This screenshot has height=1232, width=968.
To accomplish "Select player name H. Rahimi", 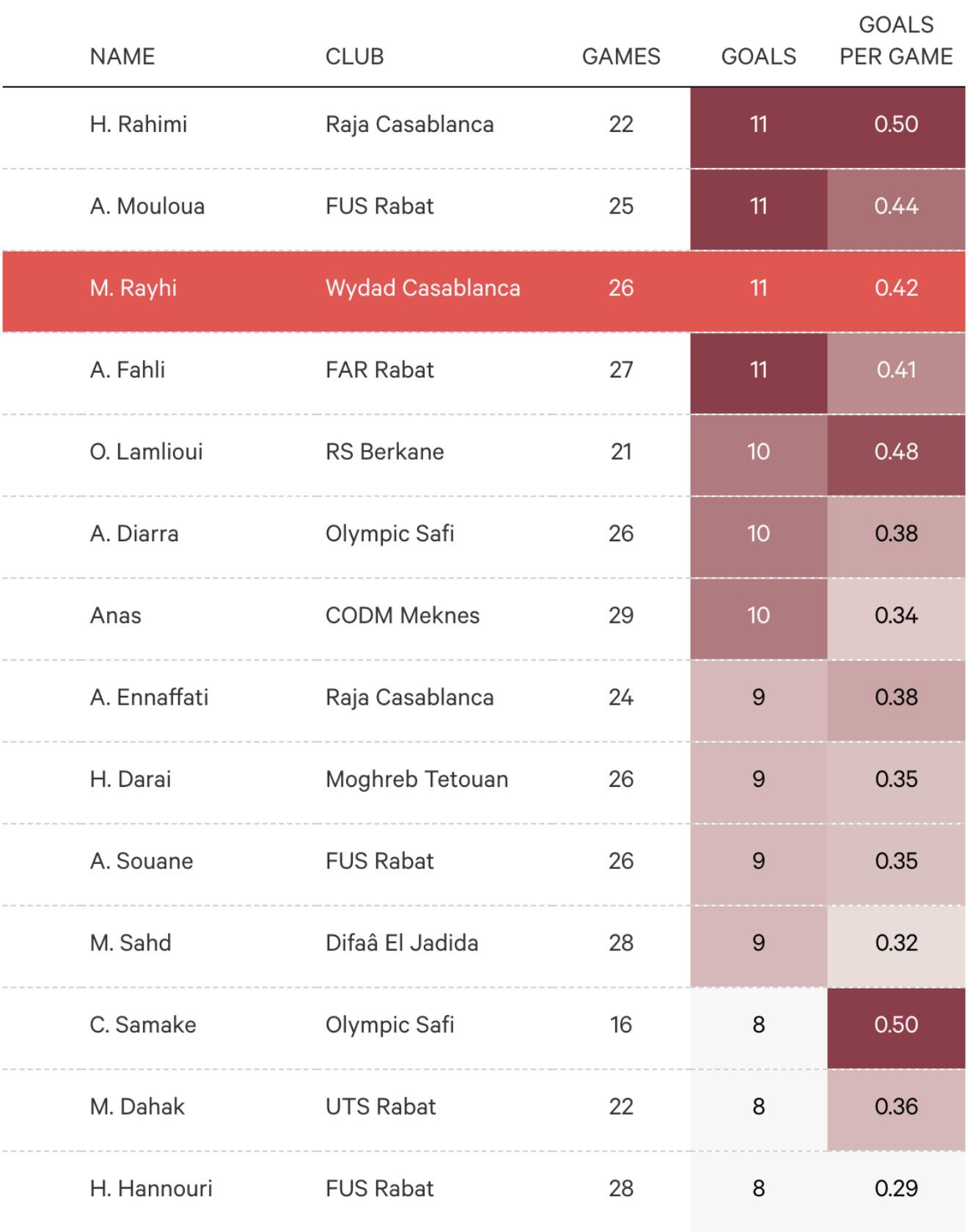I will [x=139, y=125].
